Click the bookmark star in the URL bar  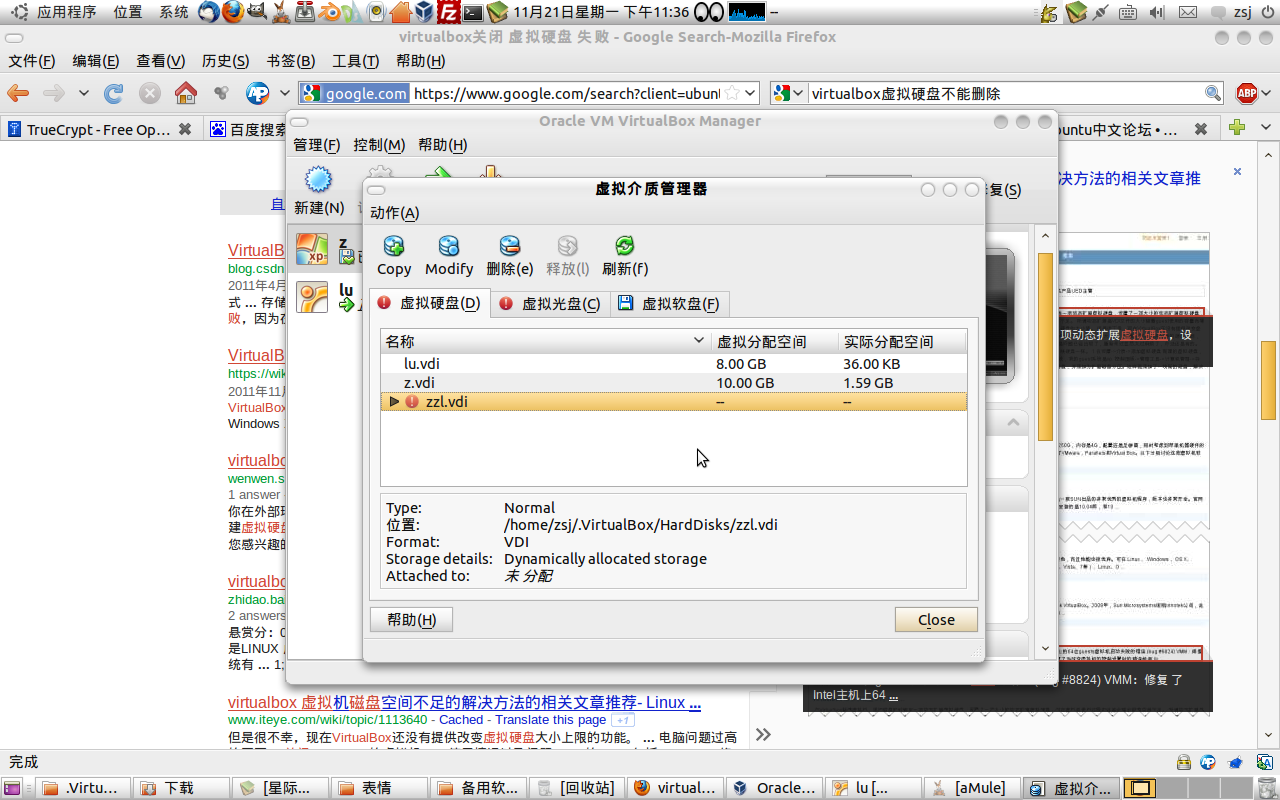(732, 93)
